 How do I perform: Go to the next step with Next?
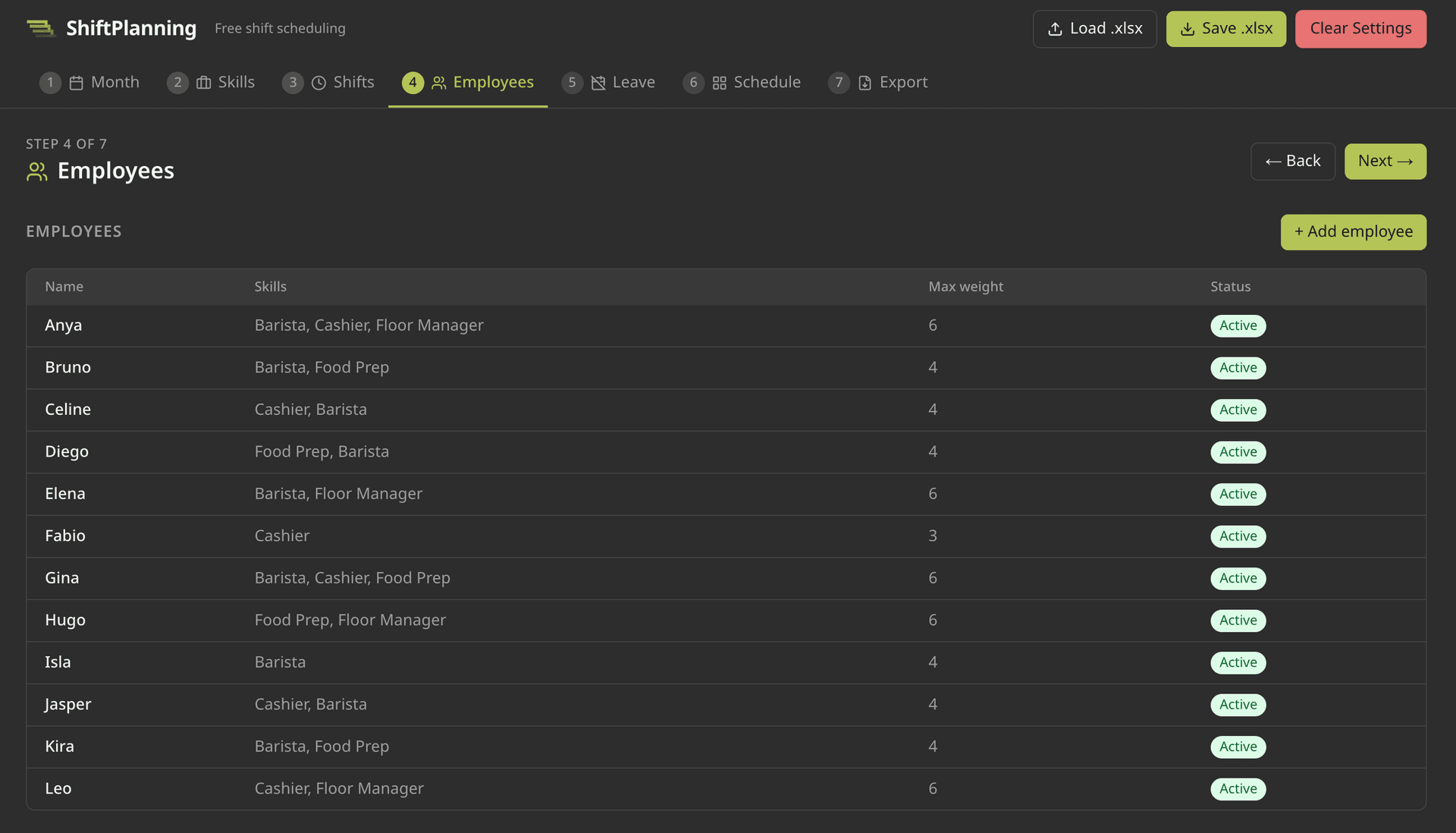point(1385,162)
